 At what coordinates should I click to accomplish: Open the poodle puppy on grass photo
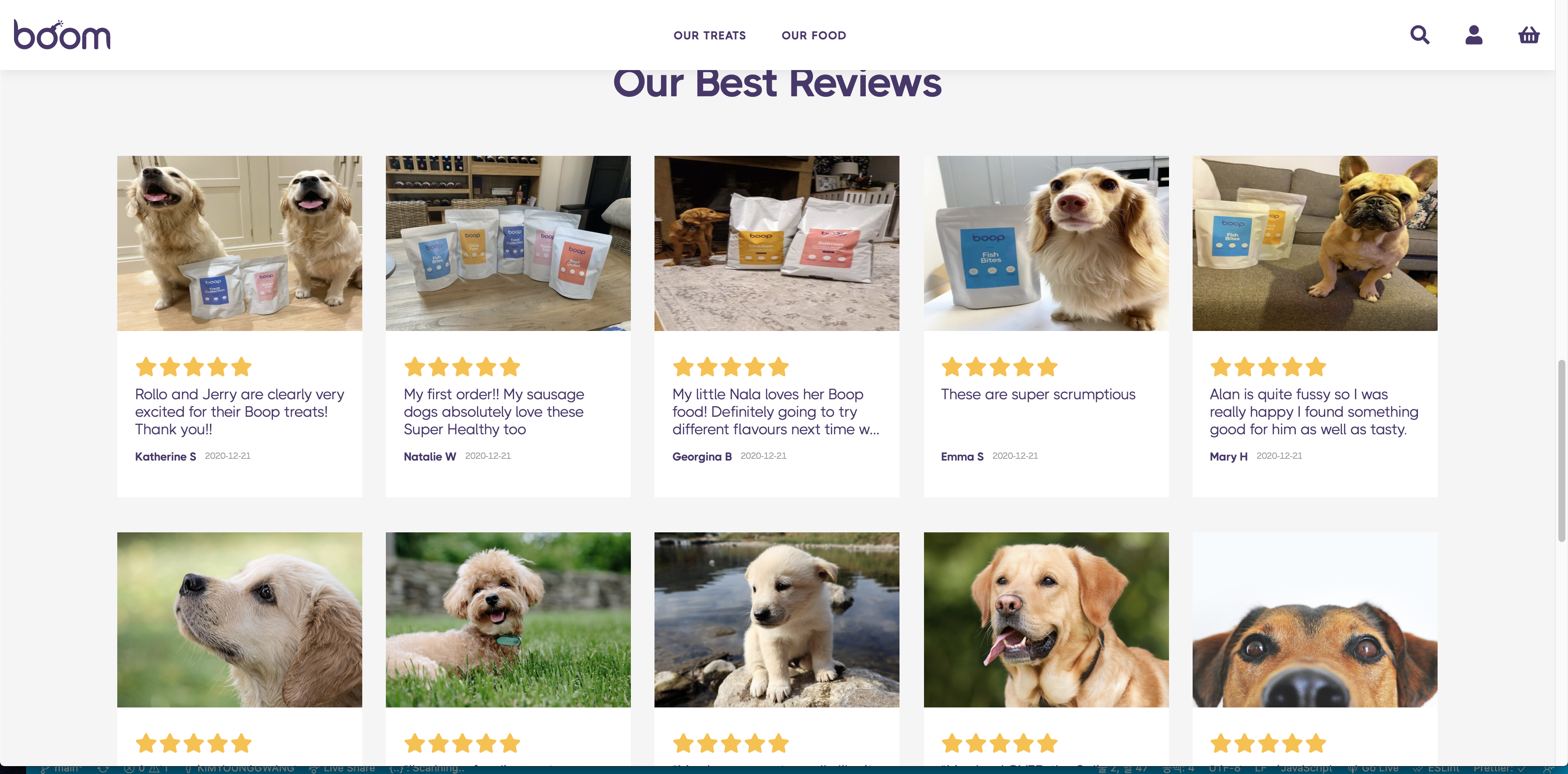coord(507,619)
